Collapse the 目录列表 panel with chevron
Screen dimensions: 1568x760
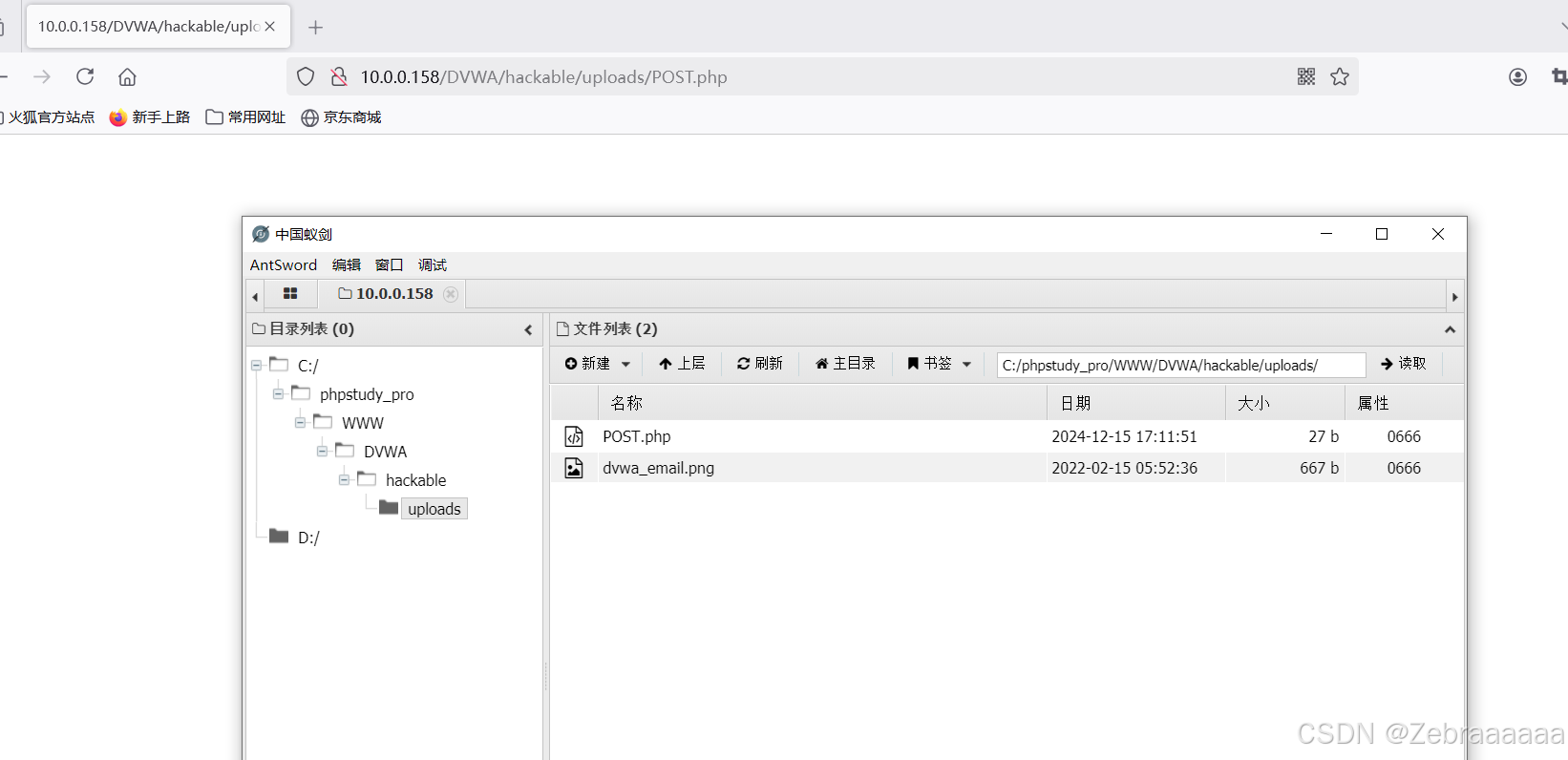[528, 329]
